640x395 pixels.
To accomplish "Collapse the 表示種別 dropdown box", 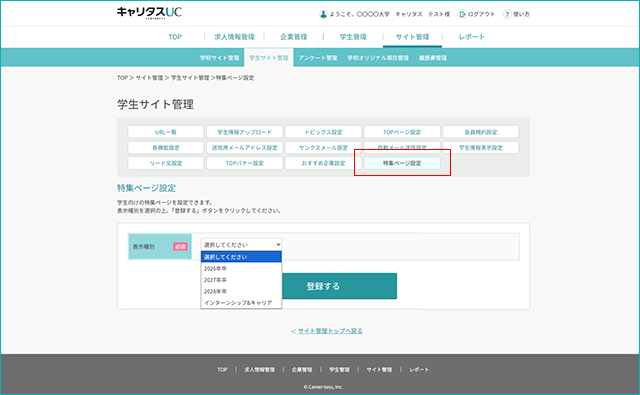I will tap(241, 244).
